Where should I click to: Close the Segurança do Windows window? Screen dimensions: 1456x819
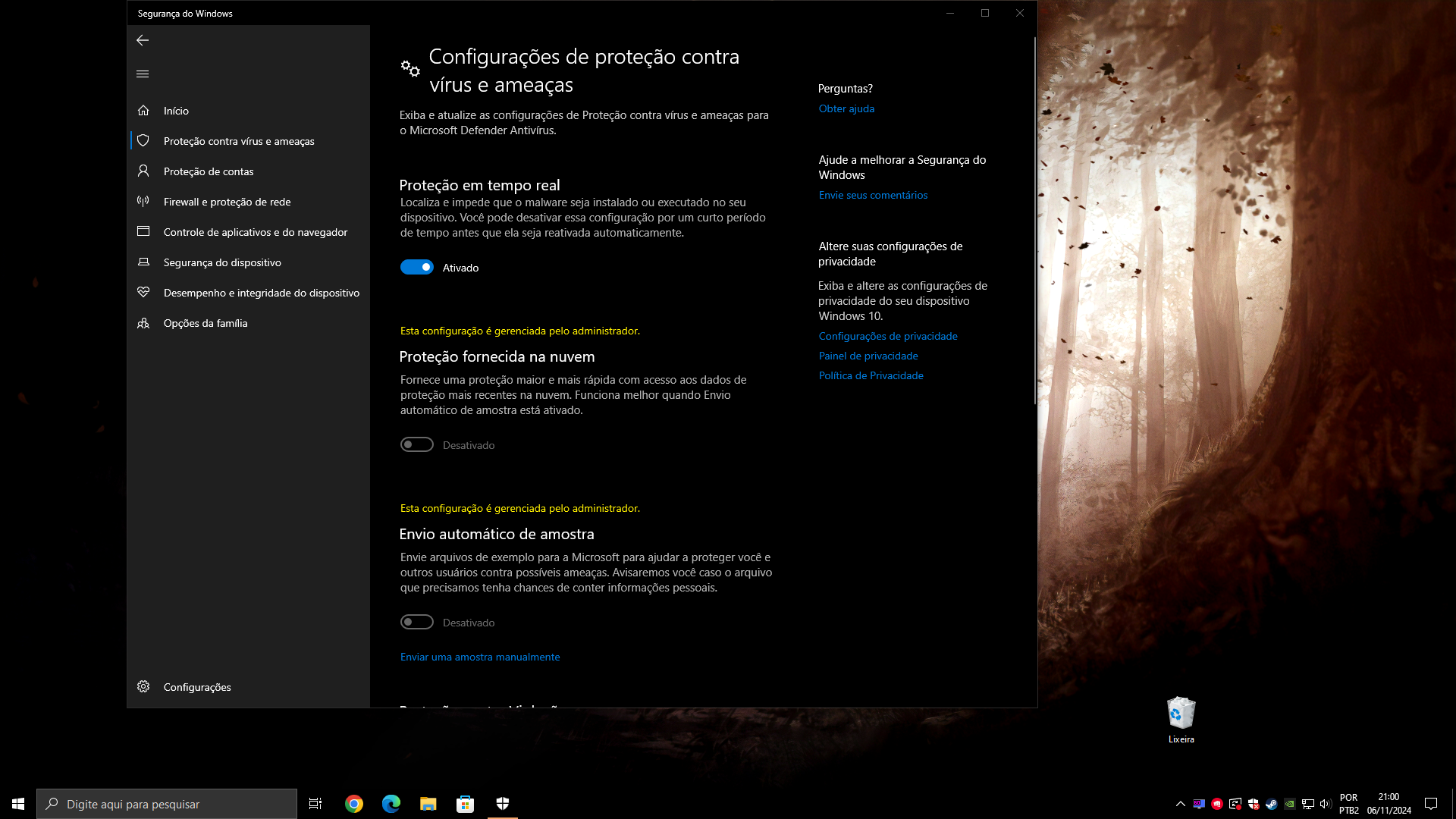coord(1020,13)
